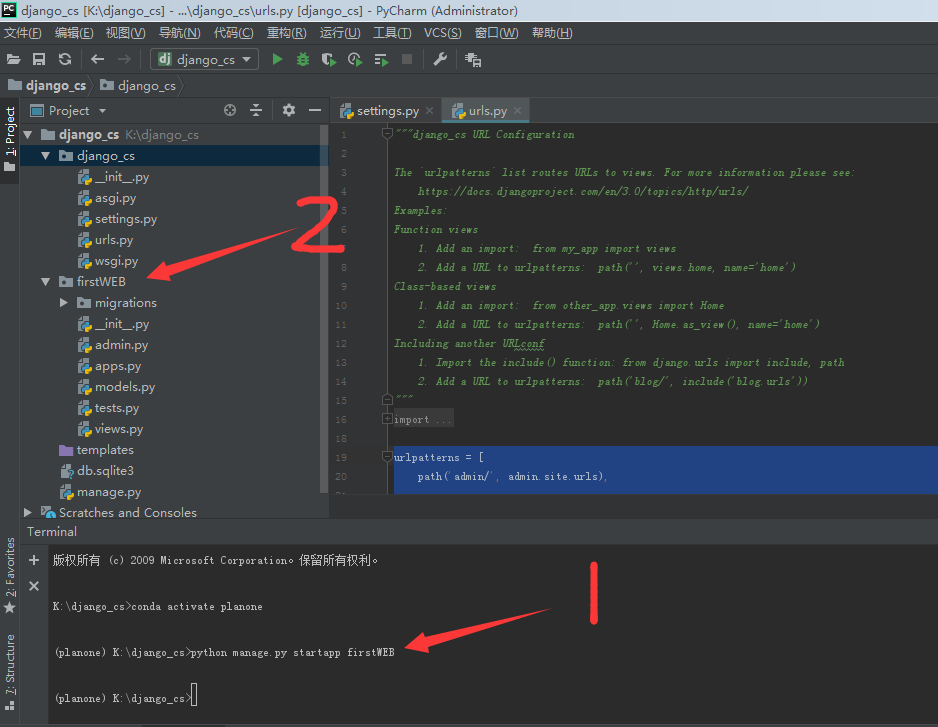Screen dimensions: 938x727
Task: Click the Search Everywhere toolbar icon
Action: point(473,59)
